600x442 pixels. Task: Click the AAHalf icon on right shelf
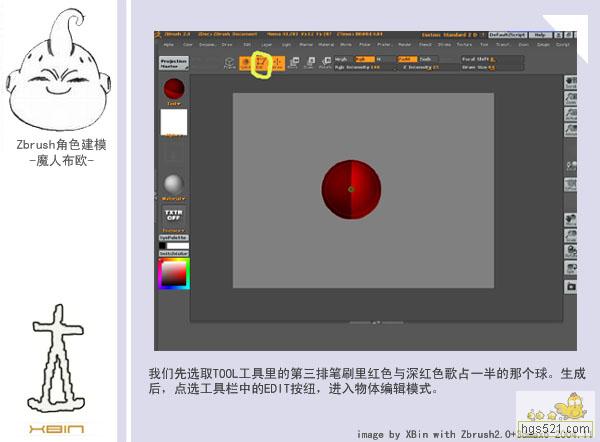tap(571, 130)
